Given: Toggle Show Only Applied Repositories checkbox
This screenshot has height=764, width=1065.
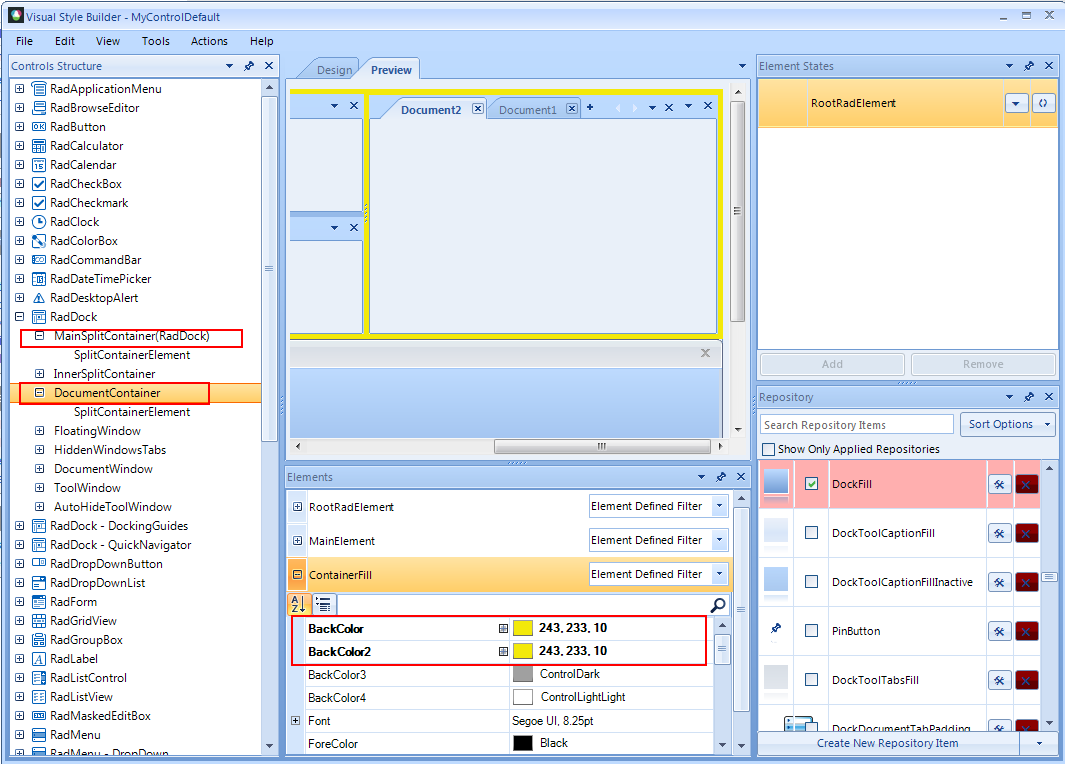Looking at the screenshot, I should click(768, 449).
